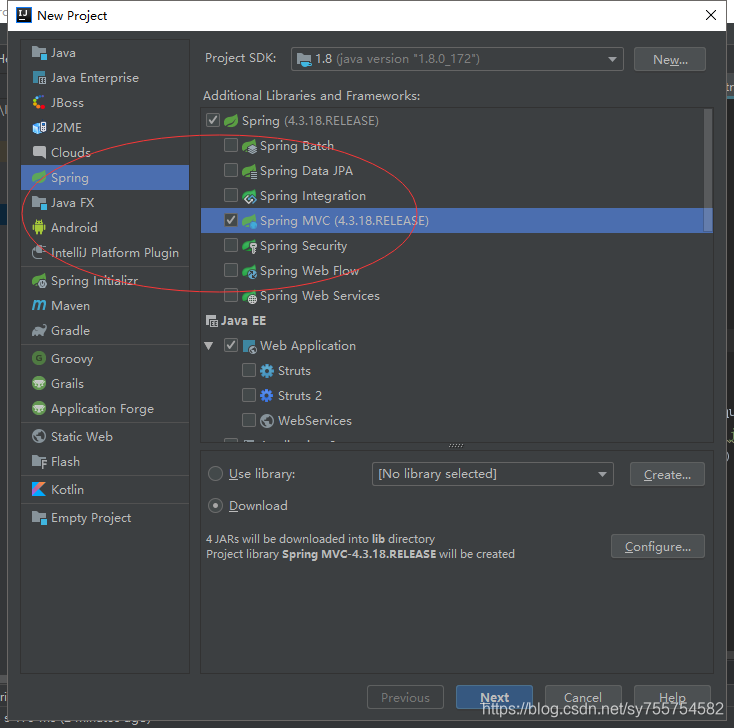
Task: Click the Configure... button
Action: pos(658,546)
